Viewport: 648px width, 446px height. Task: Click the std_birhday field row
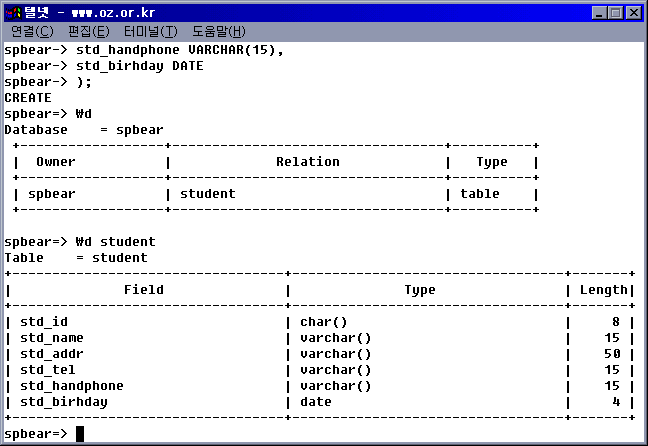(320, 402)
